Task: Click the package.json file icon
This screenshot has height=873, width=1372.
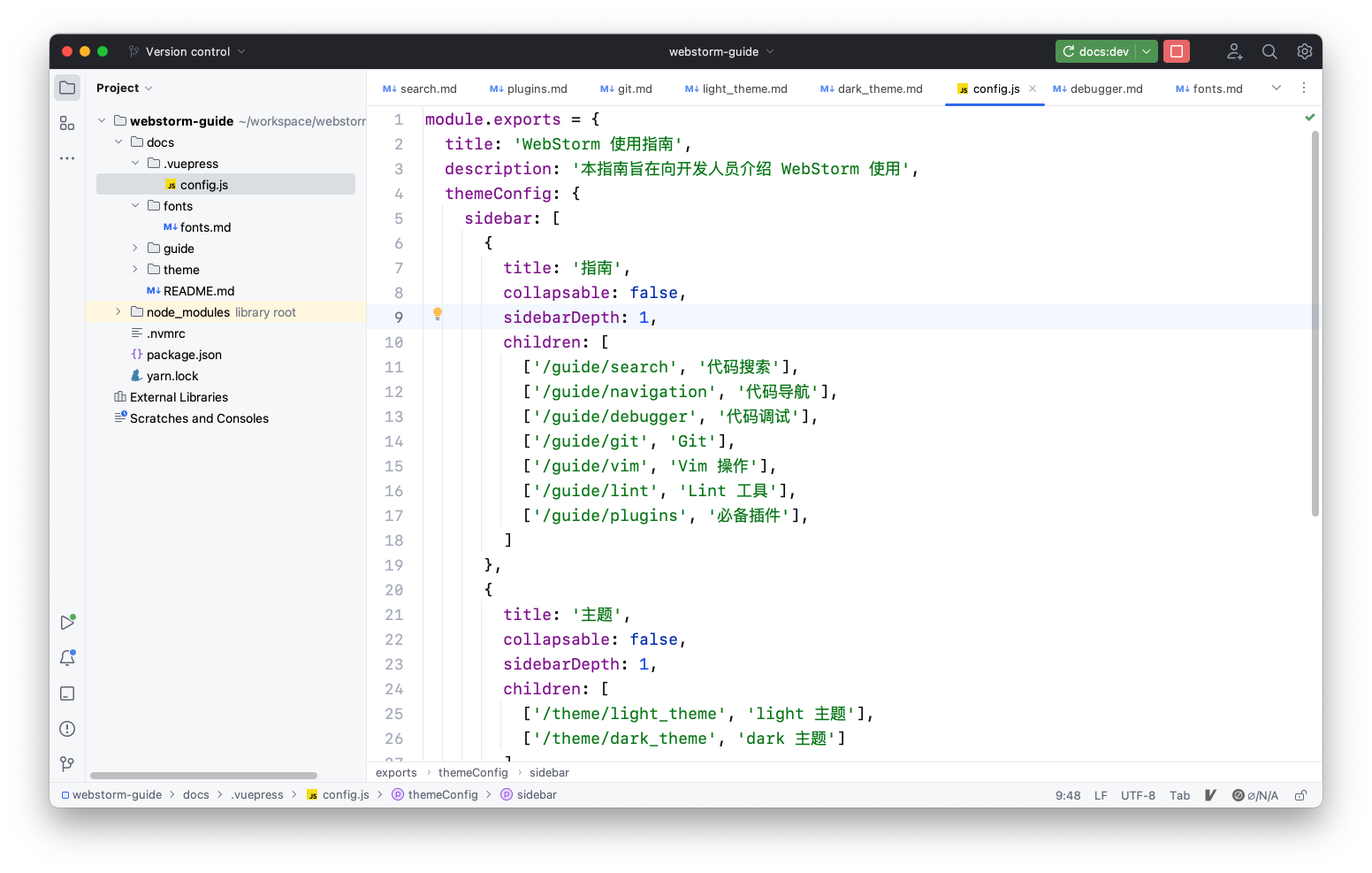Action: tap(137, 355)
